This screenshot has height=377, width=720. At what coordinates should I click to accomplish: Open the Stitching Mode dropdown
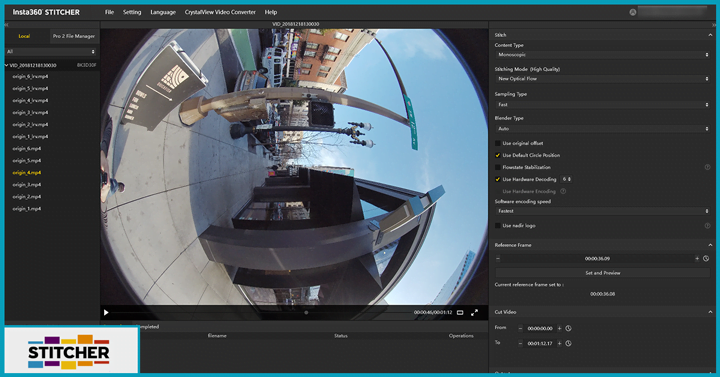coord(602,79)
